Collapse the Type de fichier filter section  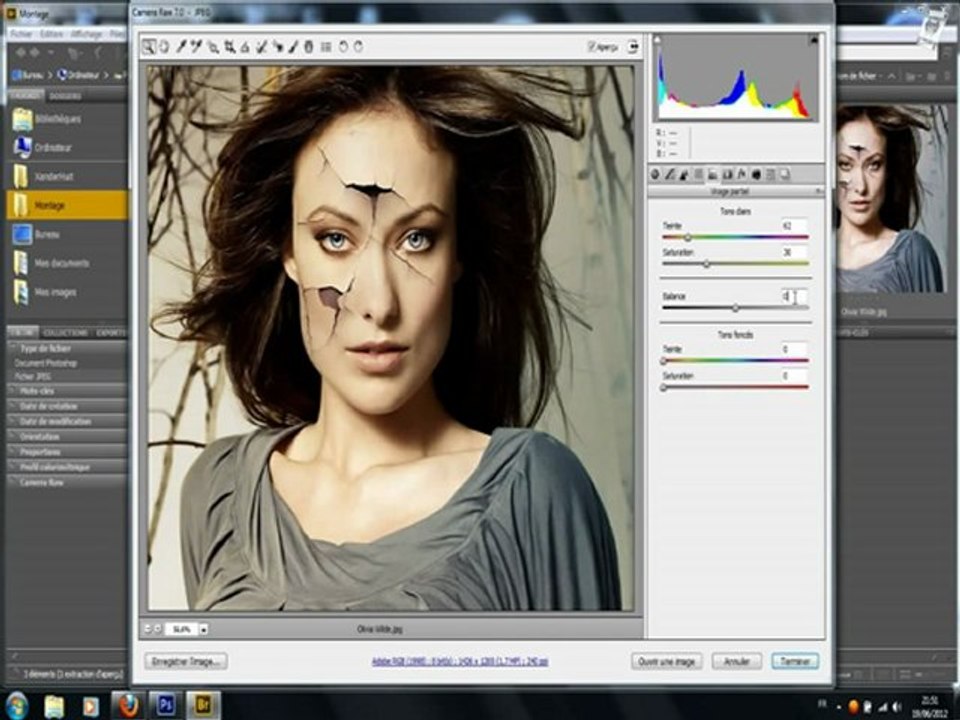[13, 348]
